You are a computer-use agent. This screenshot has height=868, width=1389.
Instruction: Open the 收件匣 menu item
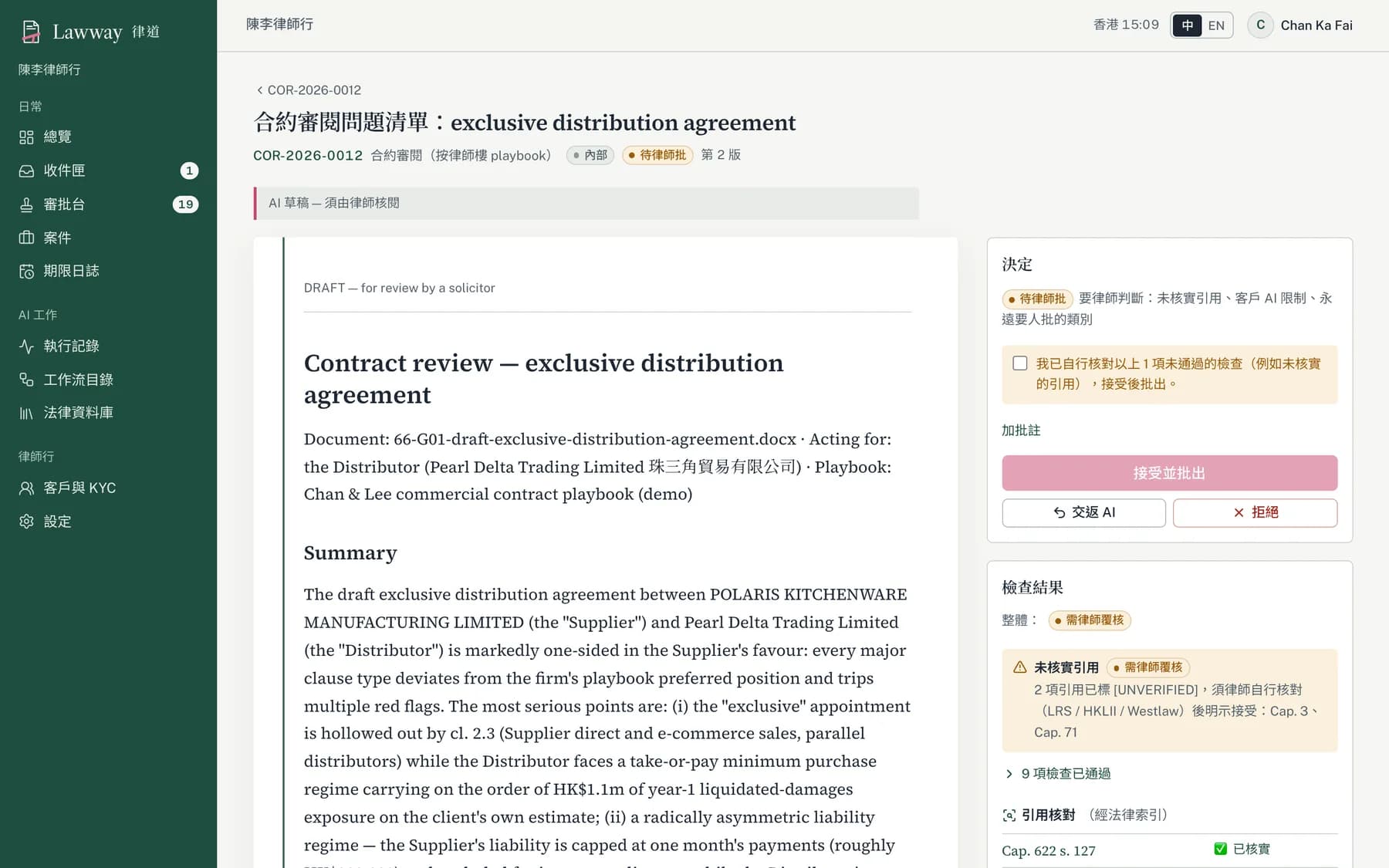click(x=108, y=171)
